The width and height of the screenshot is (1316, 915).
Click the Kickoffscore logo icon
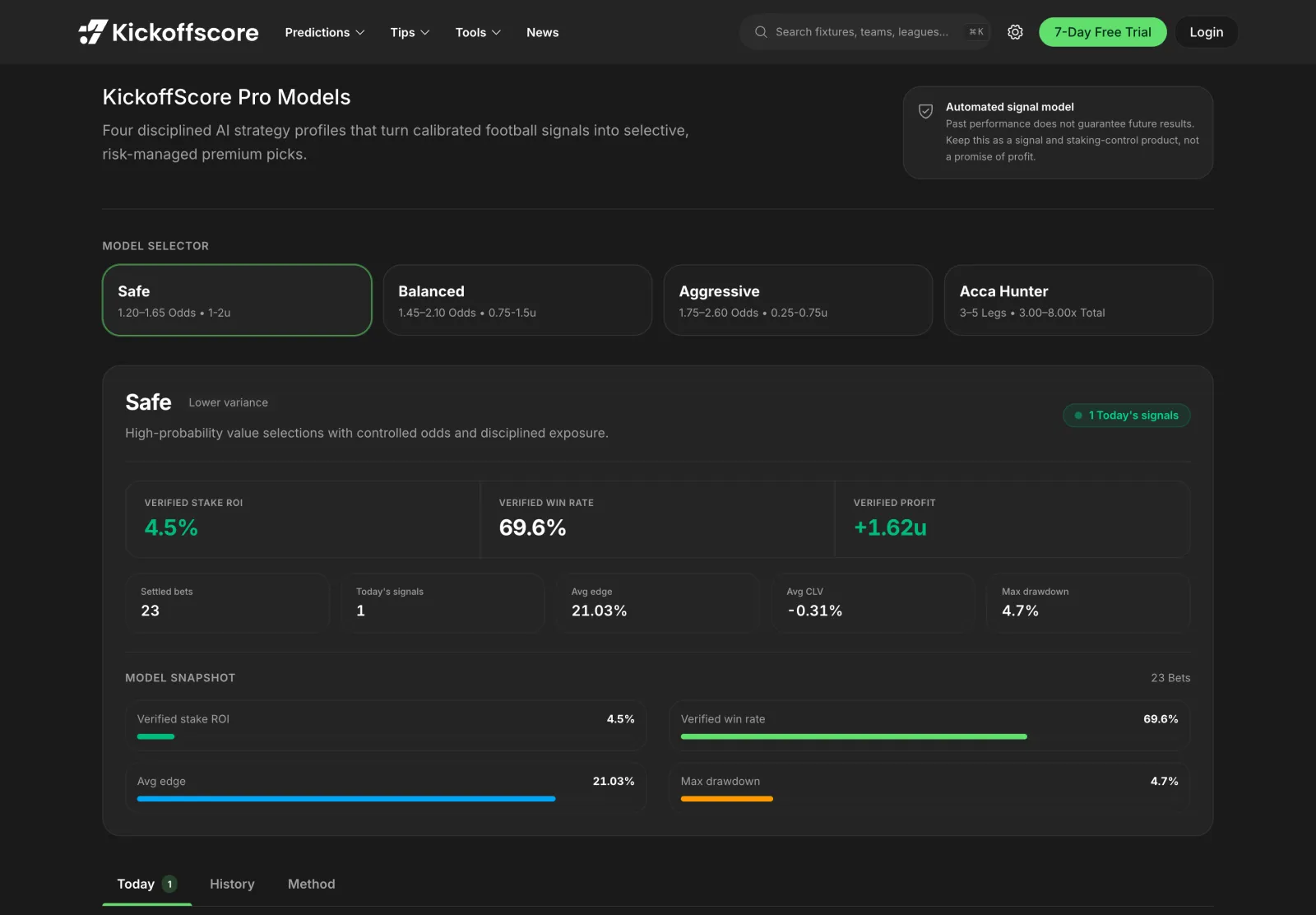(93, 32)
